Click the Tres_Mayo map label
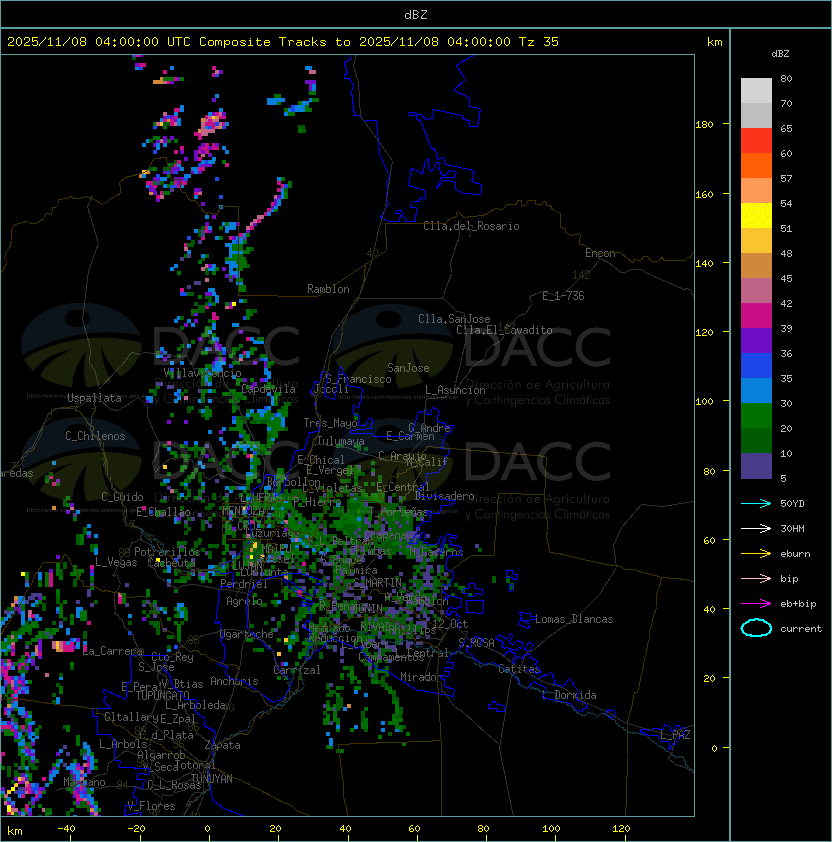This screenshot has width=832, height=842. (x=330, y=423)
